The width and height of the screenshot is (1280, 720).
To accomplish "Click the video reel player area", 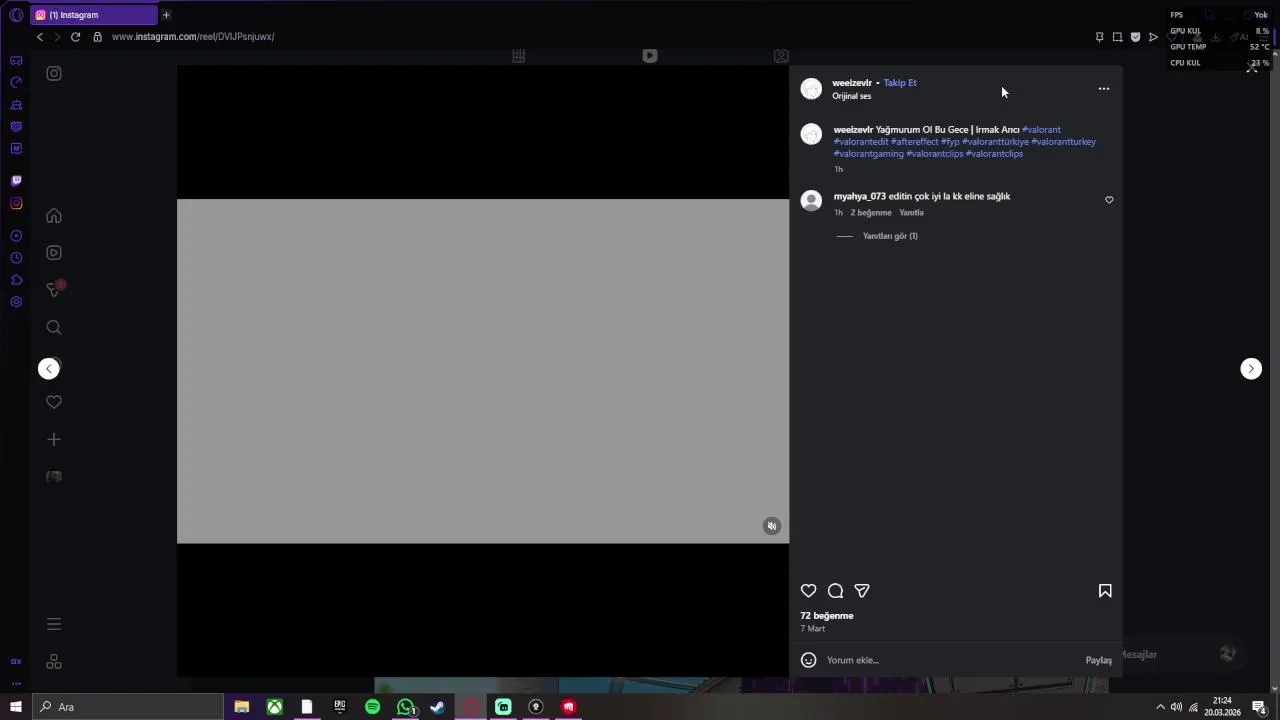I will point(483,371).
